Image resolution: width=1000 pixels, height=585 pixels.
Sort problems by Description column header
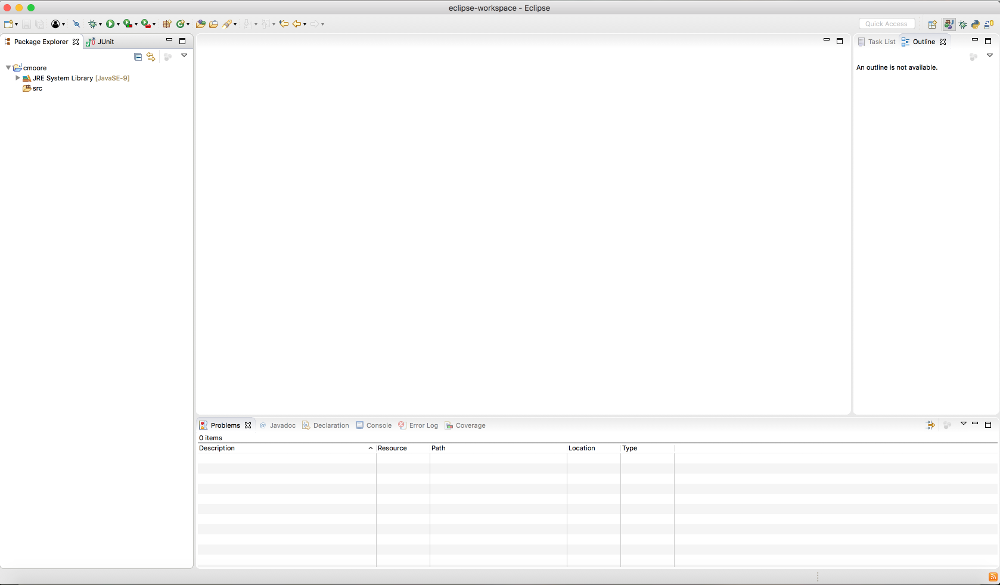(x=280, y=448)
